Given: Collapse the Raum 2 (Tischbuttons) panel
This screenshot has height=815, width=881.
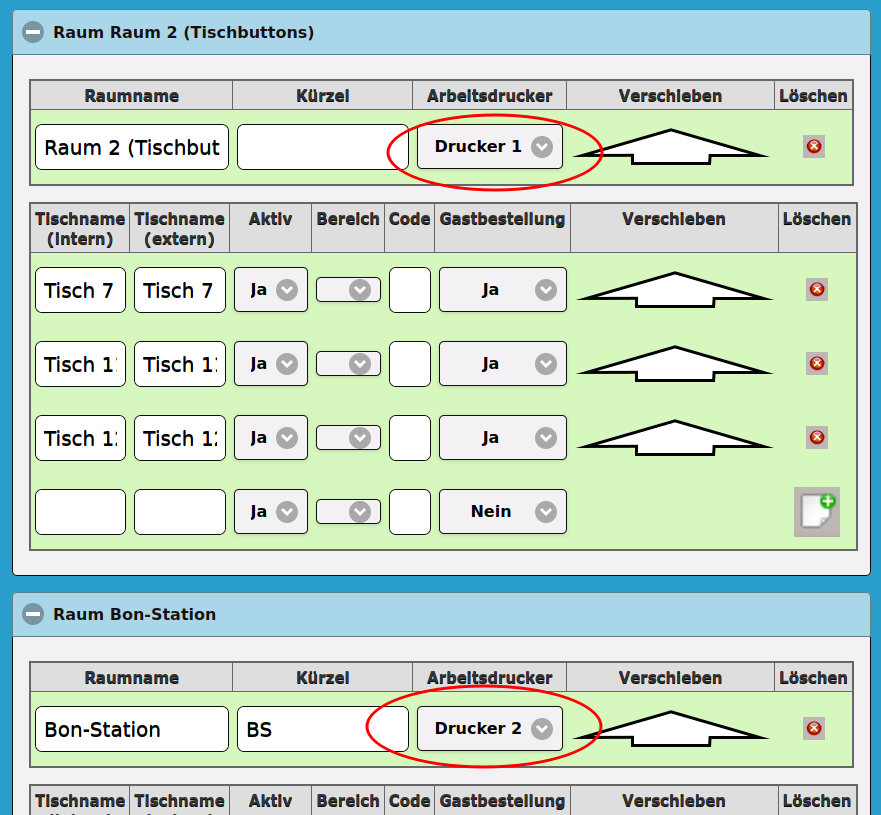Looking at the screenshot, I should 33,32.
